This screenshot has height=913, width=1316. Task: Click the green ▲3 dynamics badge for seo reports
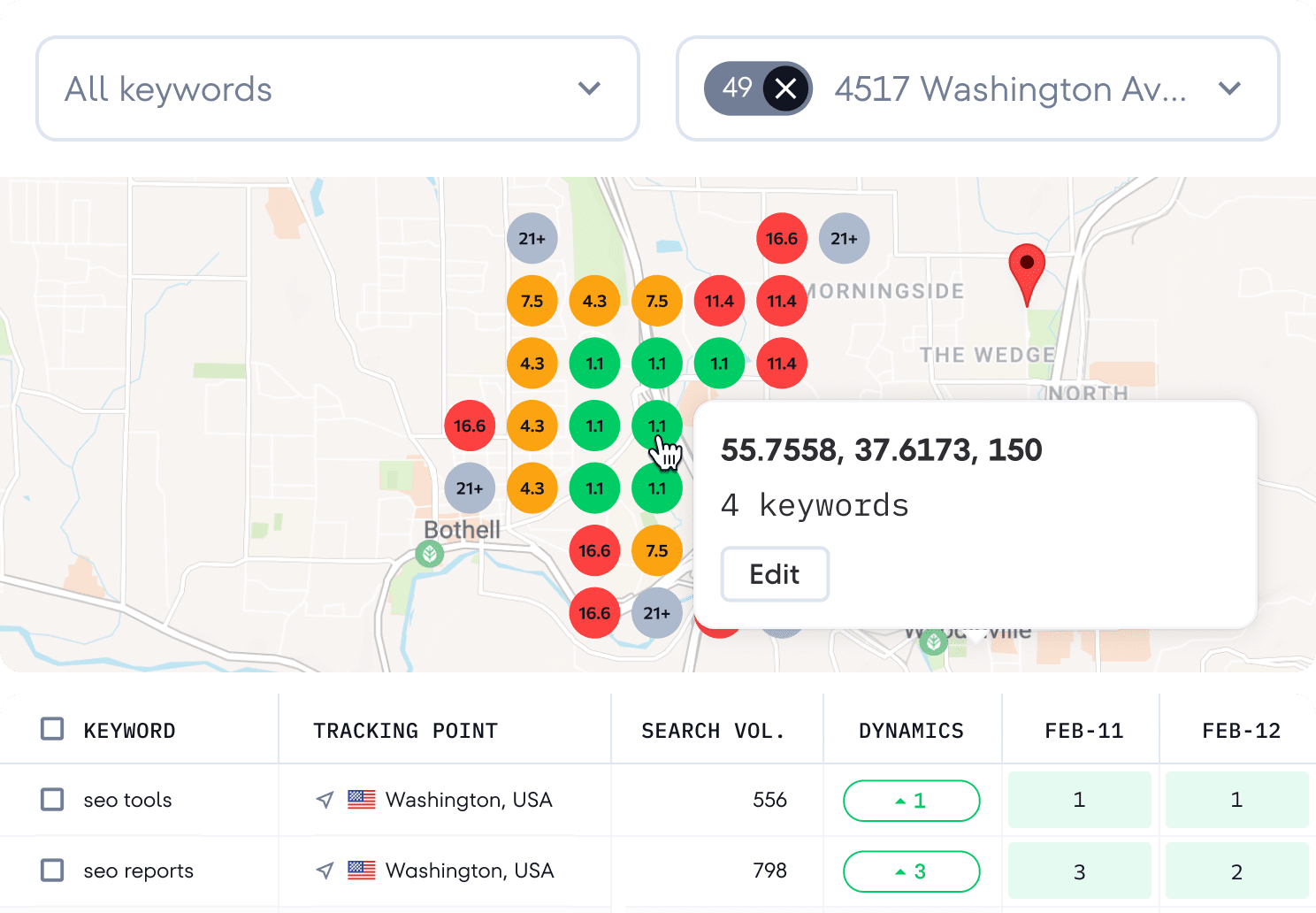[x=911, y=871]
